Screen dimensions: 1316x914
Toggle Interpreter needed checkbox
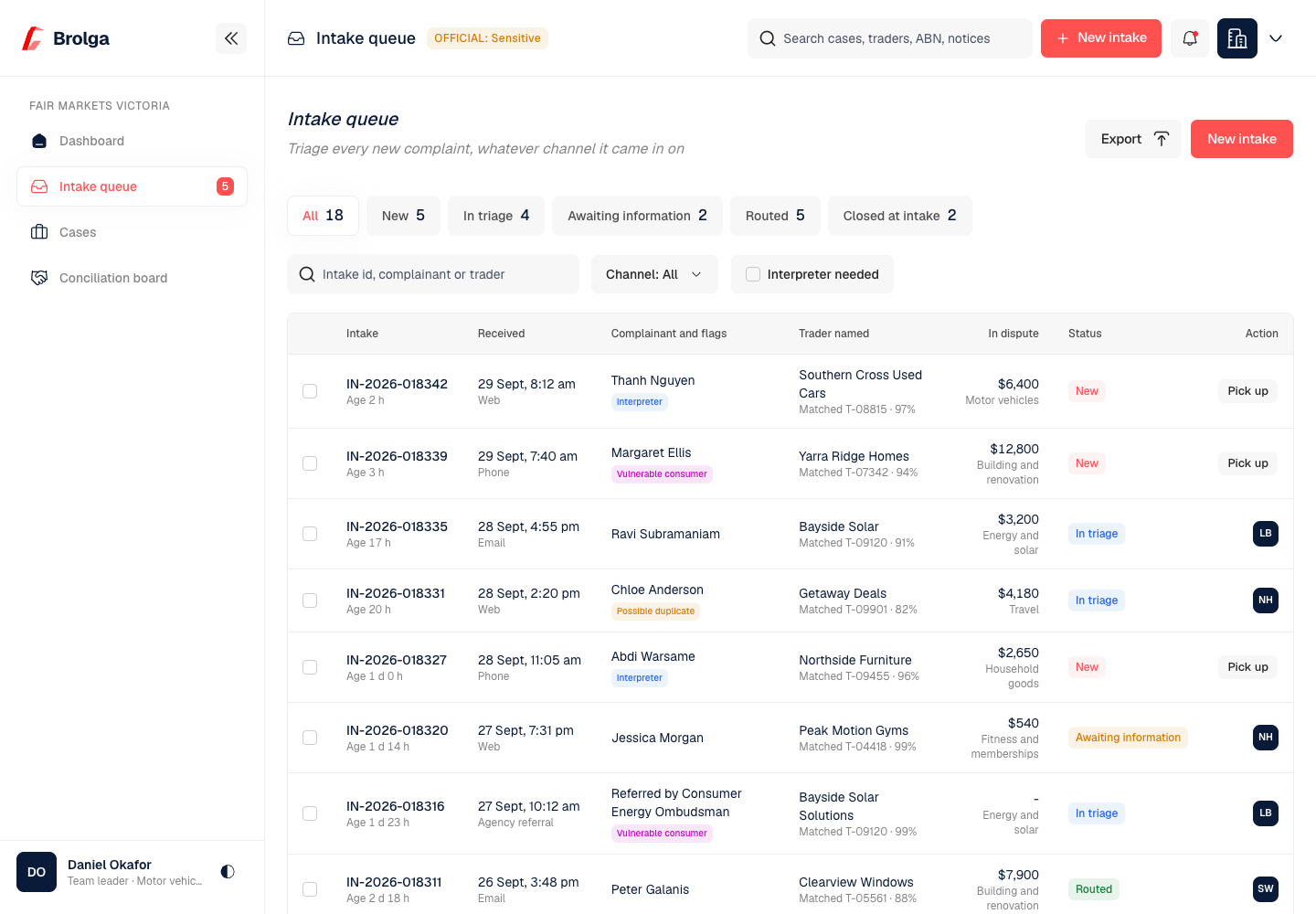[753, 274]
